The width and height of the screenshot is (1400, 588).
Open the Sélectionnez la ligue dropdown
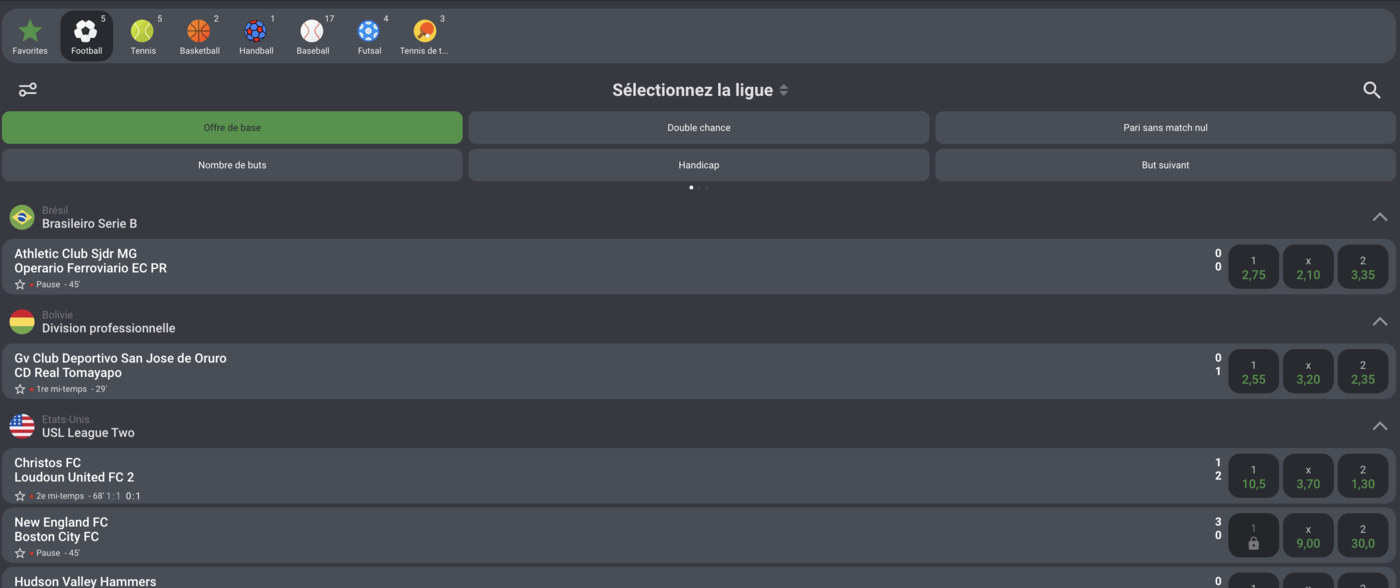point(700,90)
